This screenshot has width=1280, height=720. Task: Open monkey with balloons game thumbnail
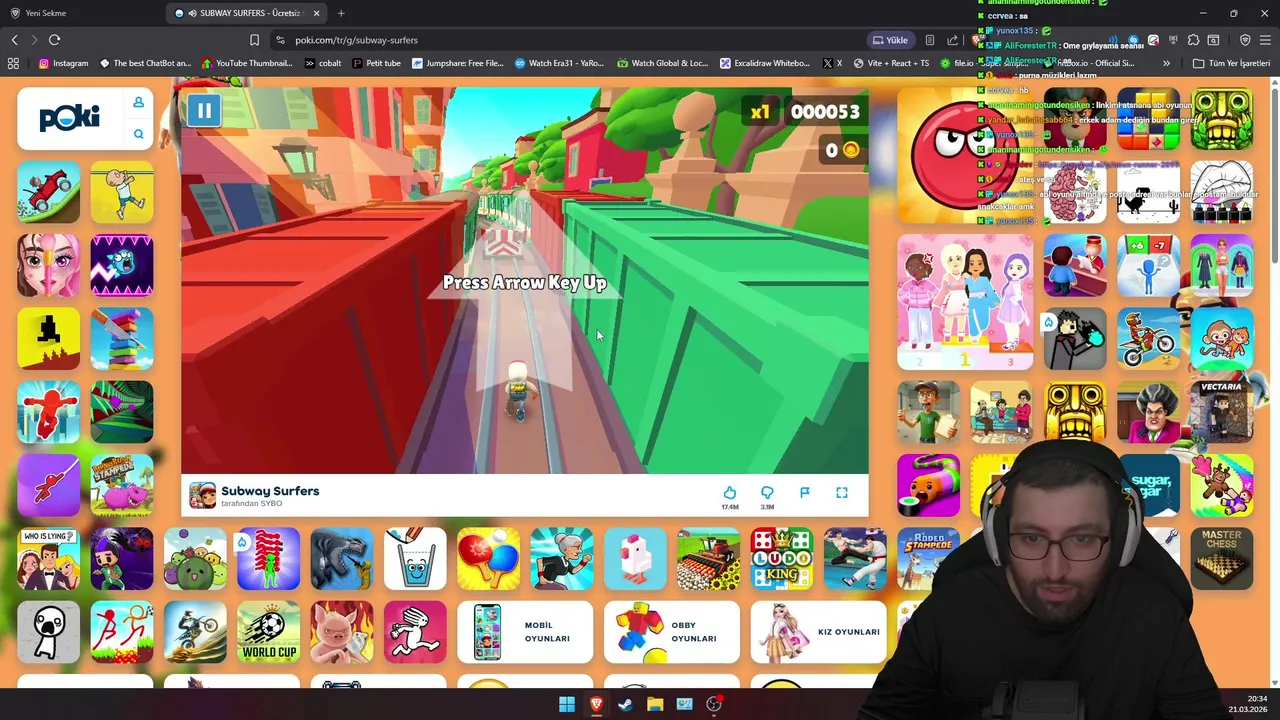1222,338
